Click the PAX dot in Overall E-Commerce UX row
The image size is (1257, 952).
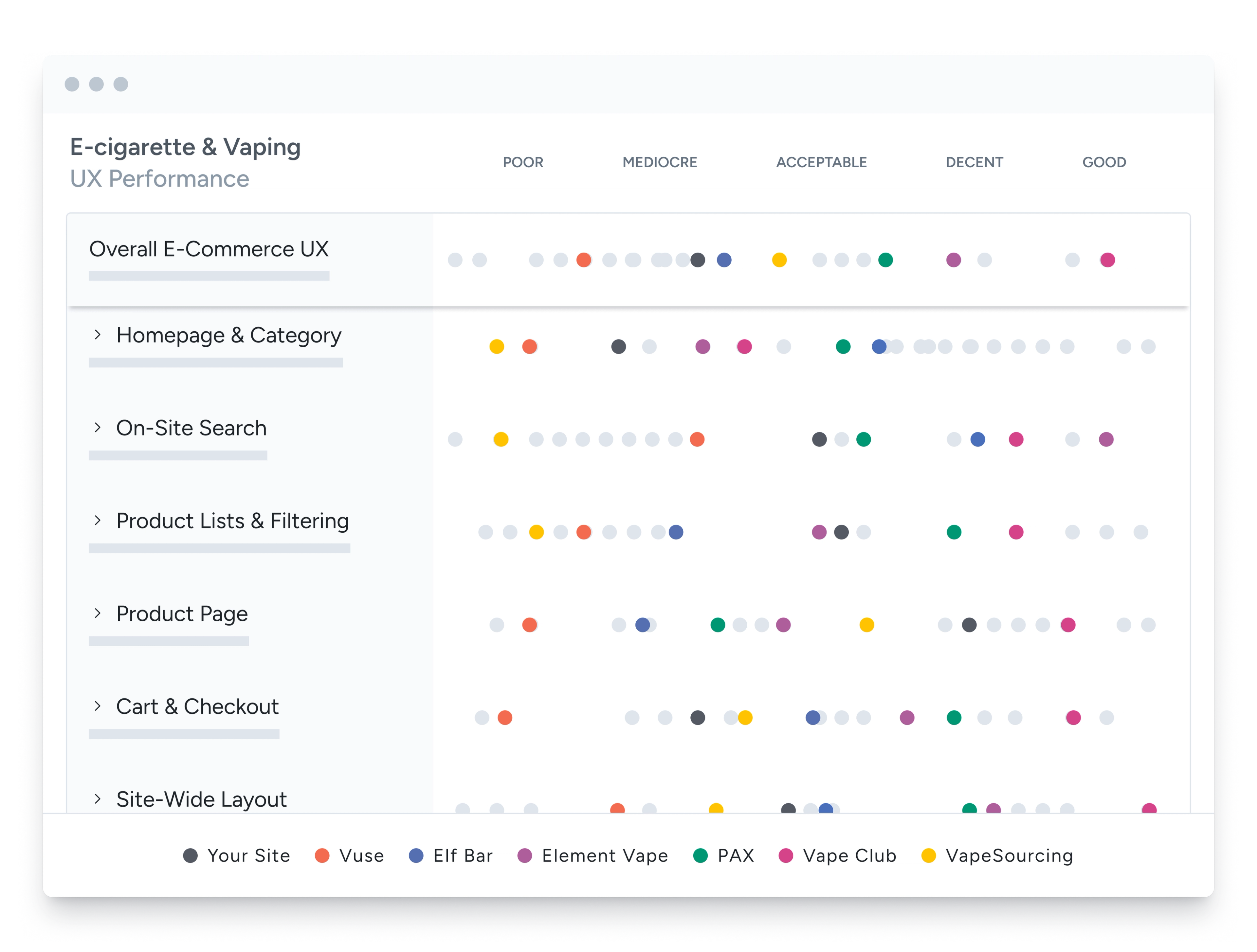[x=885, y=260]
